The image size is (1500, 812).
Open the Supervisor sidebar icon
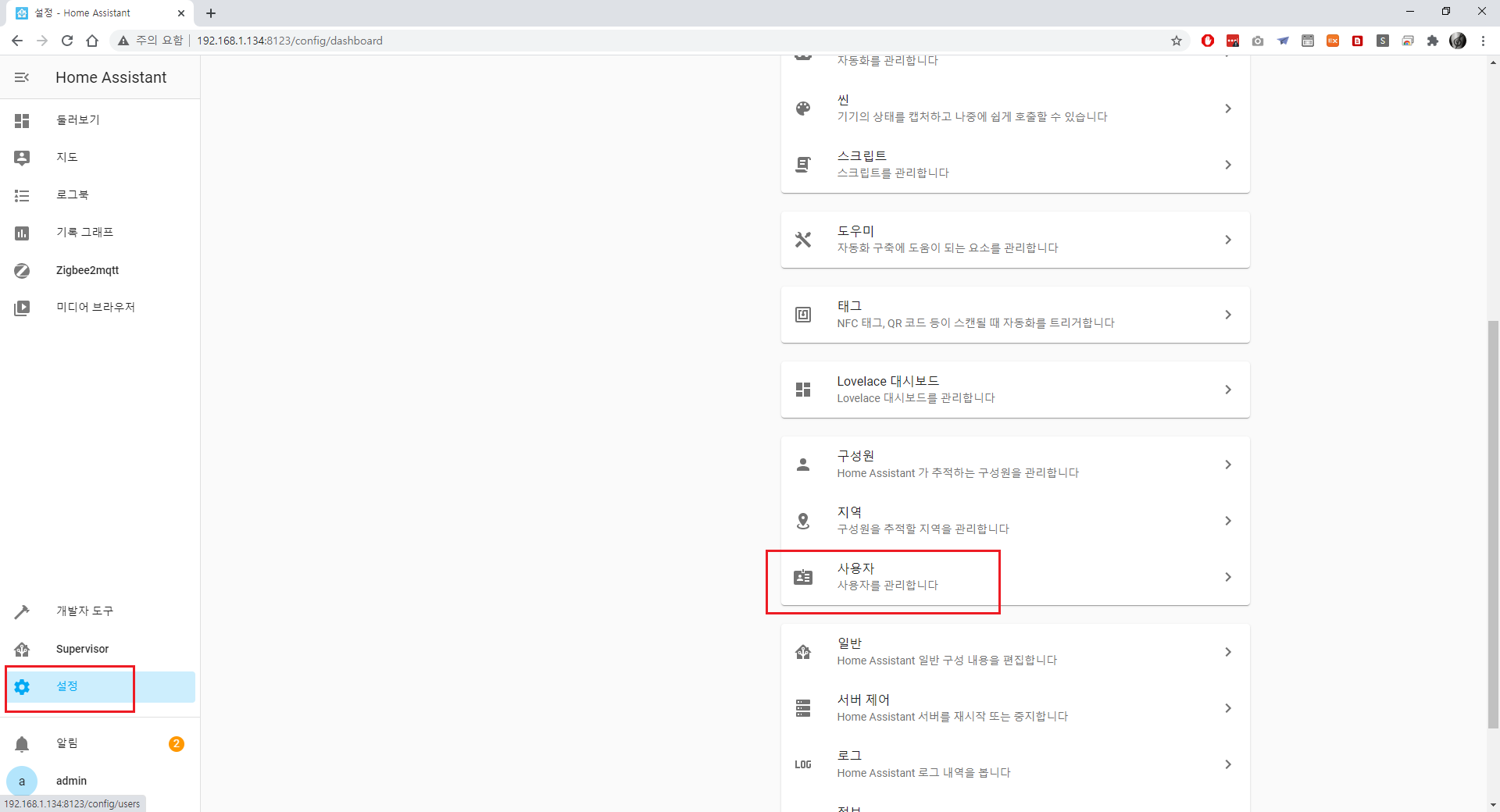point(22,649)
